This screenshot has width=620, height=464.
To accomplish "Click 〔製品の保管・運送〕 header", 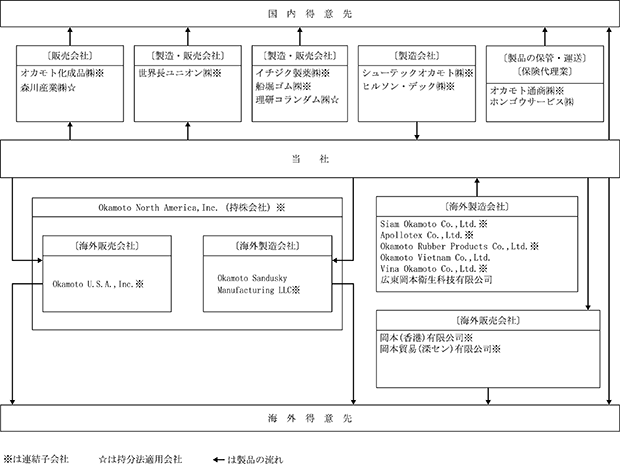I will (544, 58).
